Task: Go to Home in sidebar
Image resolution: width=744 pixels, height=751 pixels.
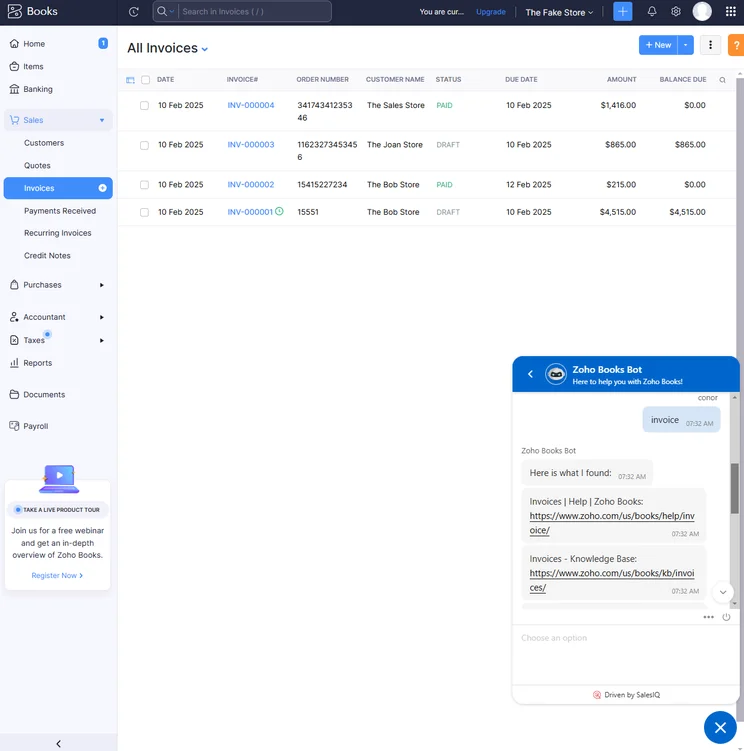Action: click(x=34, y=44)
